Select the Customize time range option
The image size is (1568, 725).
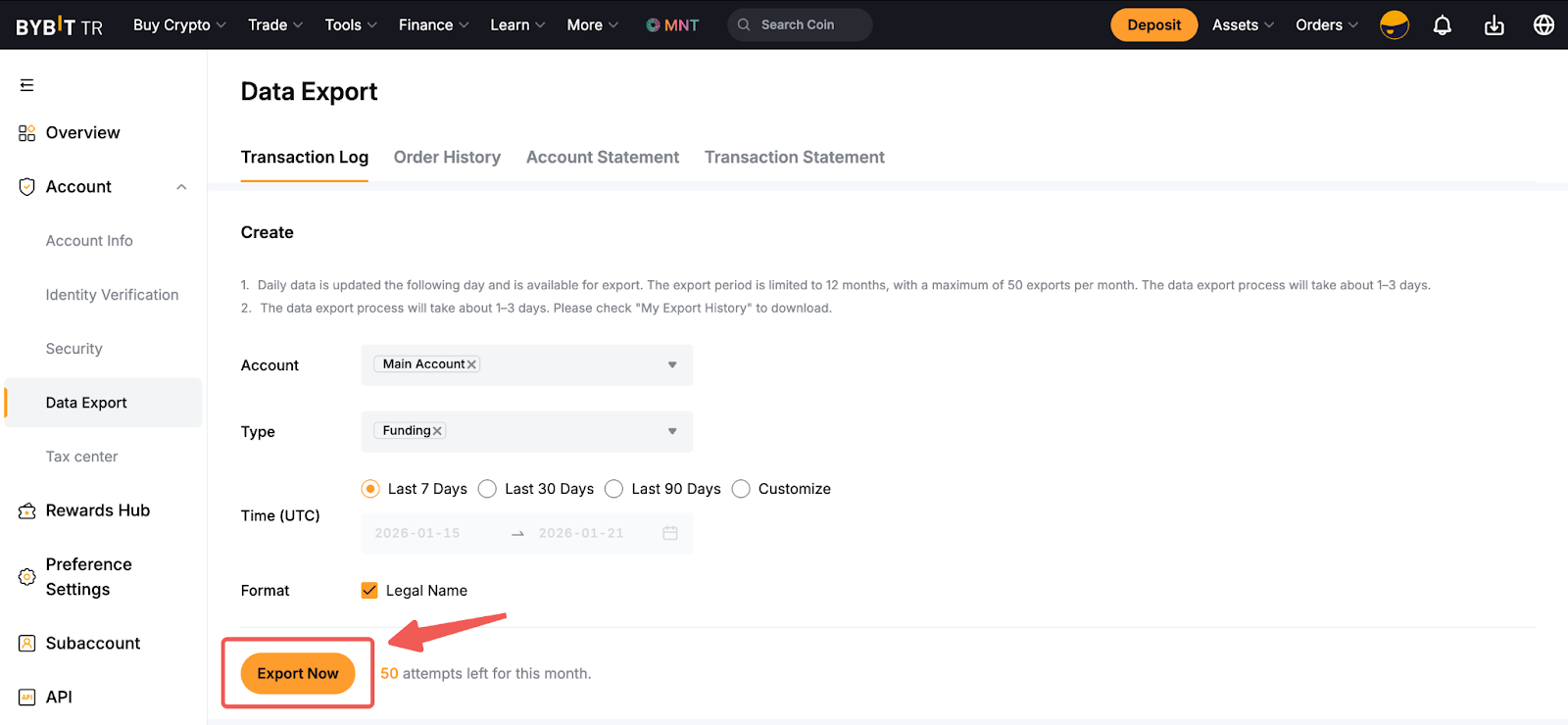click(741, 489)
